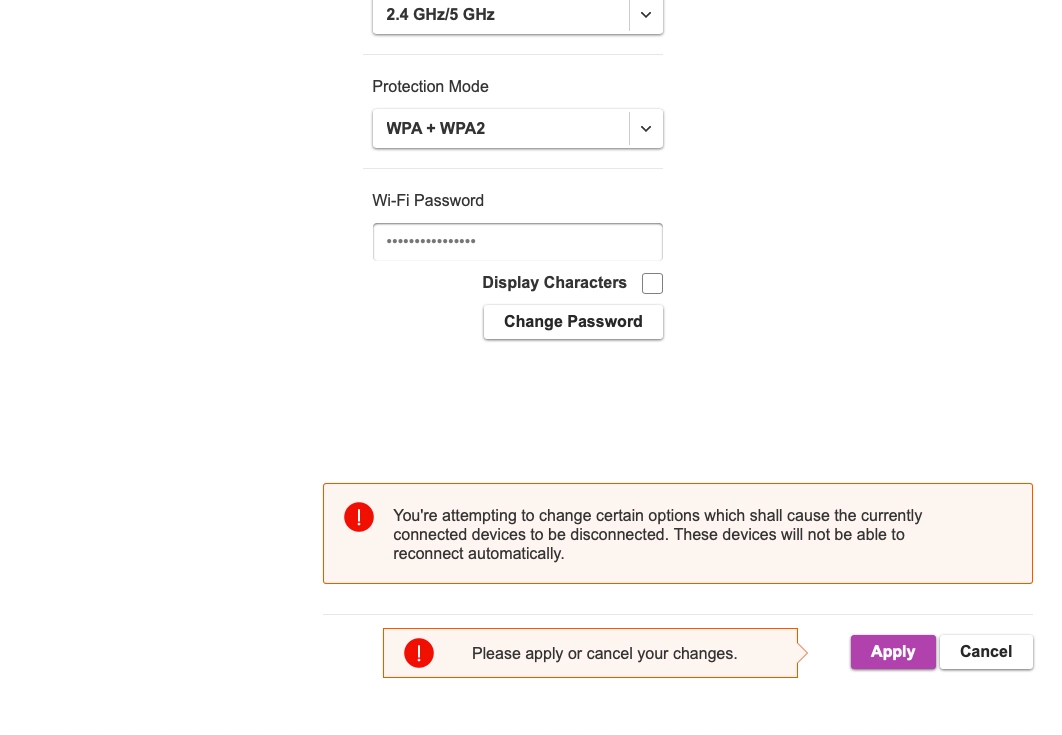The height and width of the screenshot is (735, 1062).
Task: Click the "Display Characters" text label
Action: point(554,283)
